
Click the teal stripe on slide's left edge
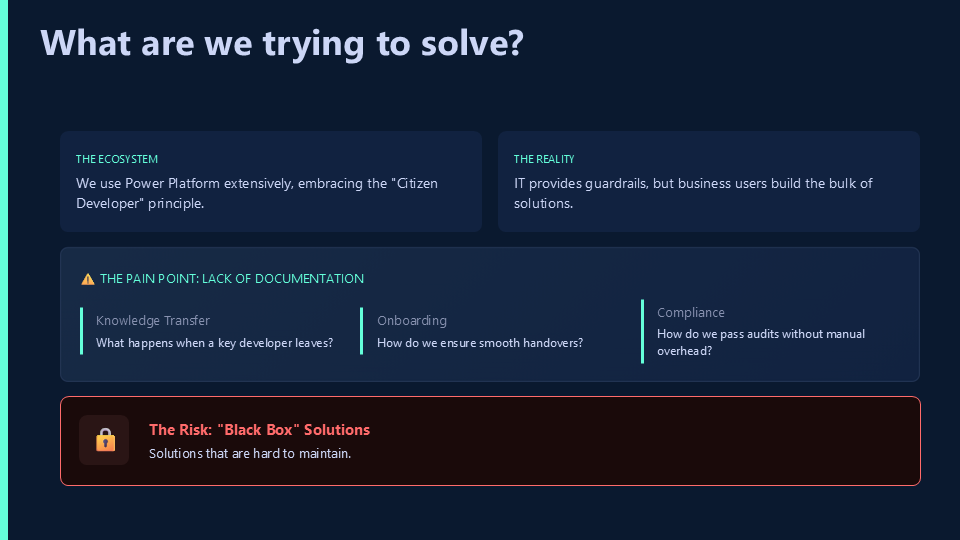[x=3, y=270]
